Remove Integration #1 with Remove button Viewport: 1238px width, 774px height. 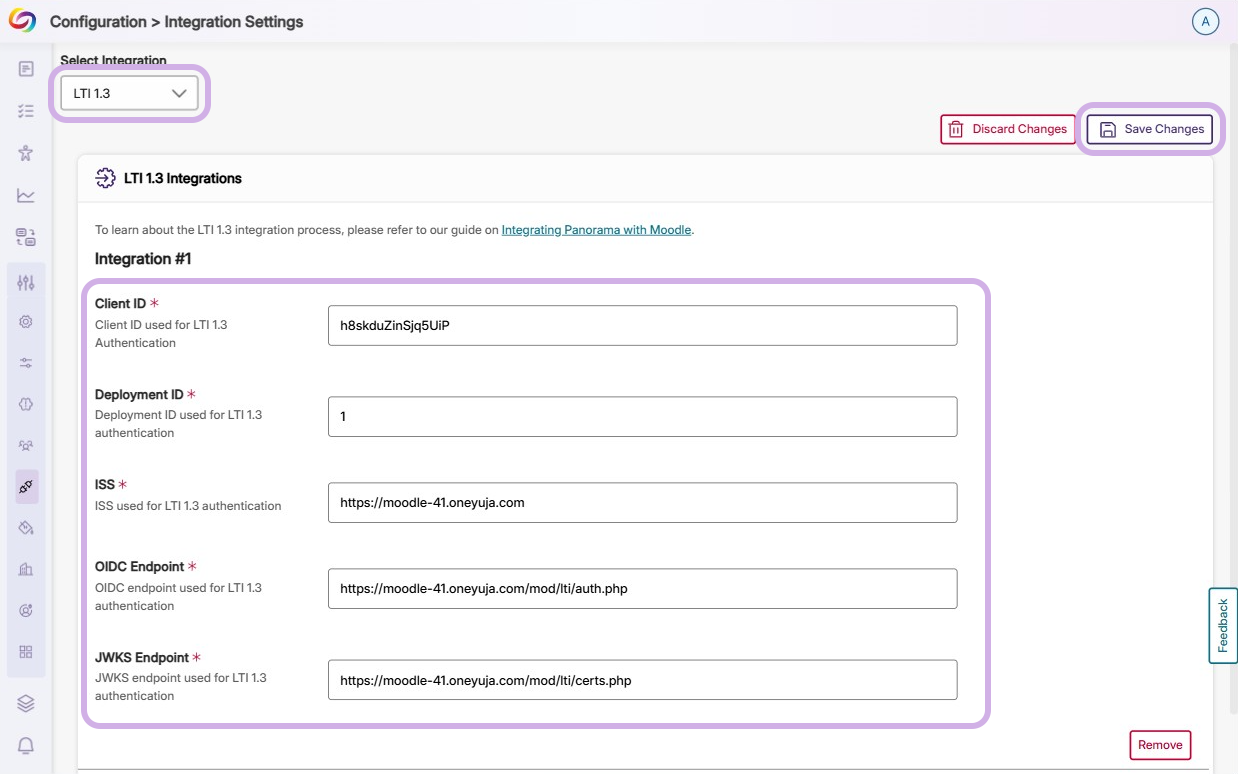point(1160,745)
